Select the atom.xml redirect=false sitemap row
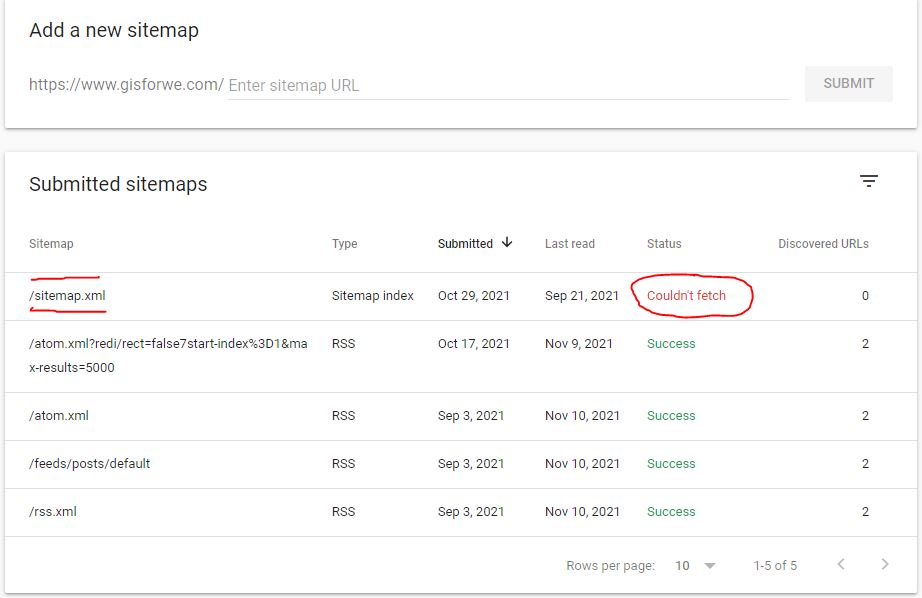Screen dimensions: 922x598 coord(460,356)
